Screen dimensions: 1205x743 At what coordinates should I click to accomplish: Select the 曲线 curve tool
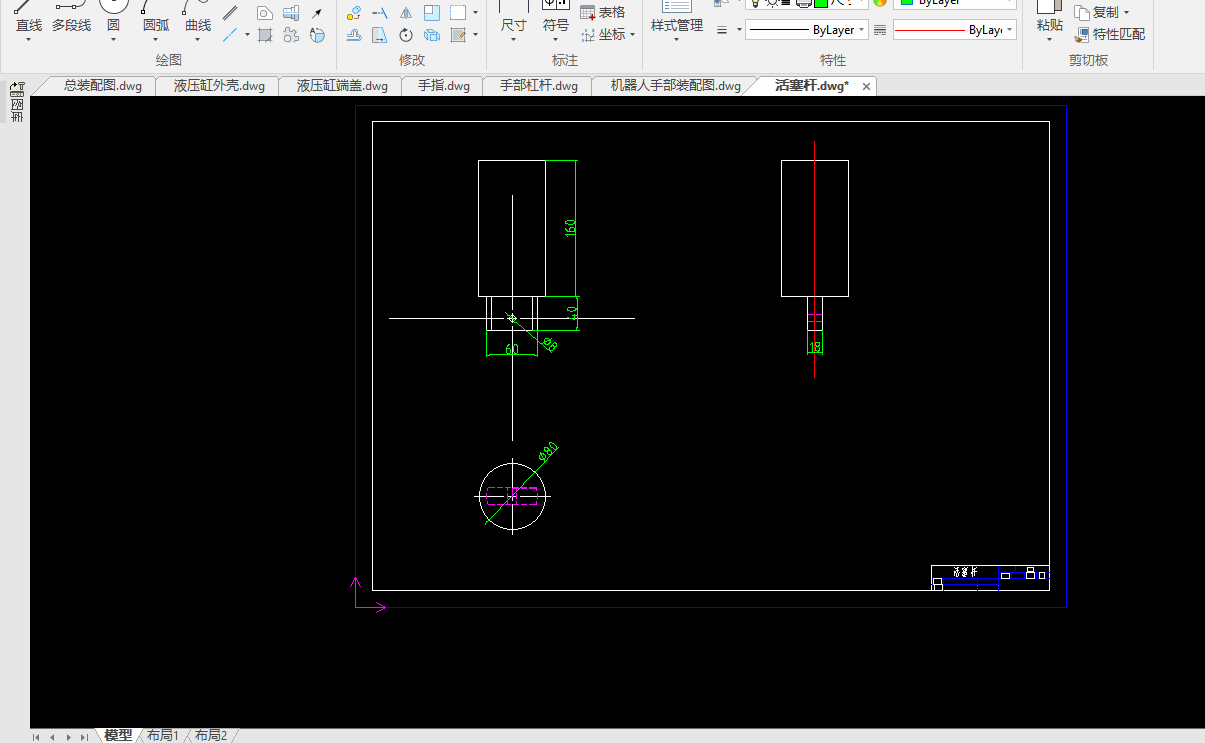click(x=198, y=18)
